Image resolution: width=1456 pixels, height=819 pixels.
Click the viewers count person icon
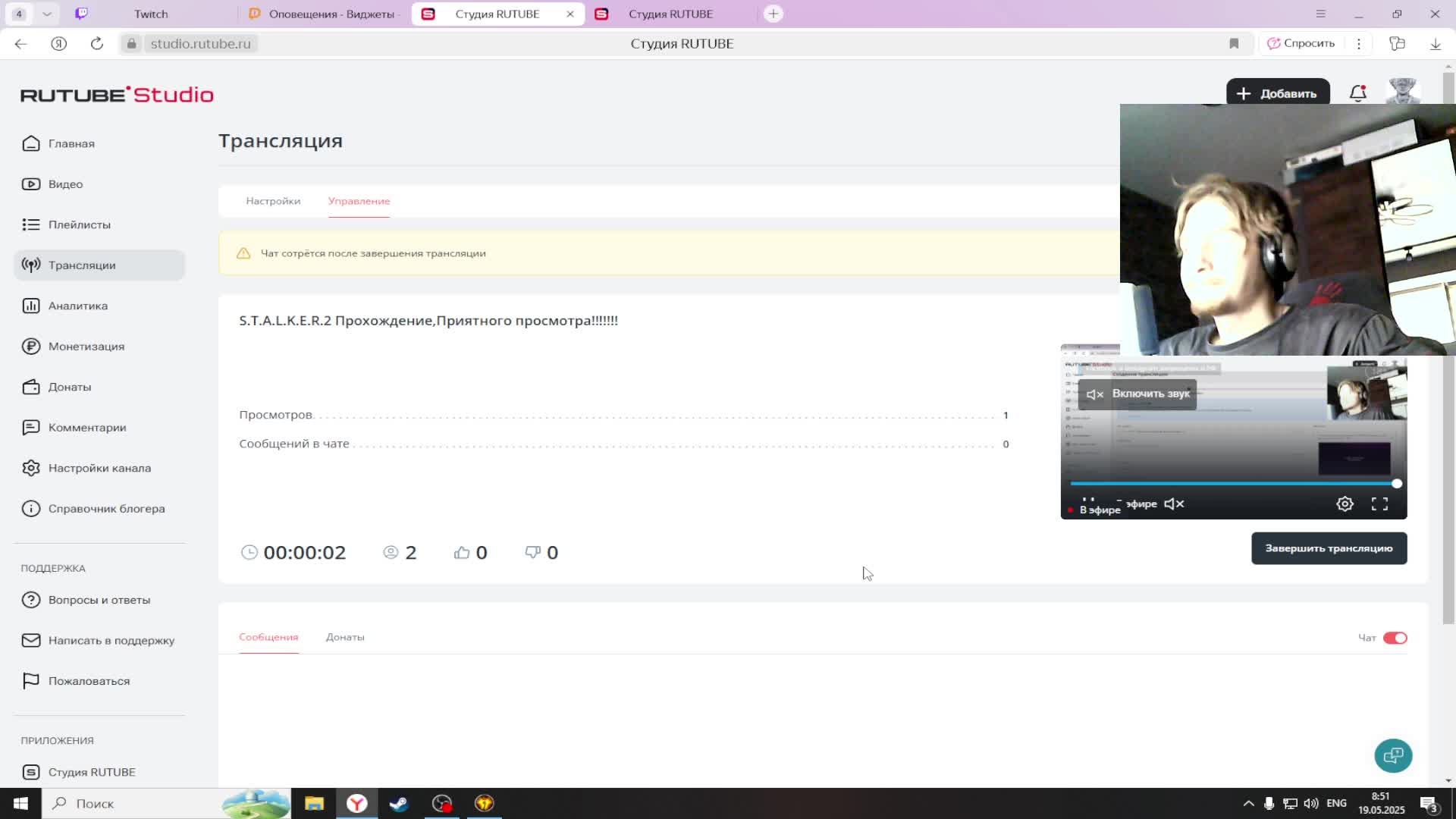click(x=391, y=553)
